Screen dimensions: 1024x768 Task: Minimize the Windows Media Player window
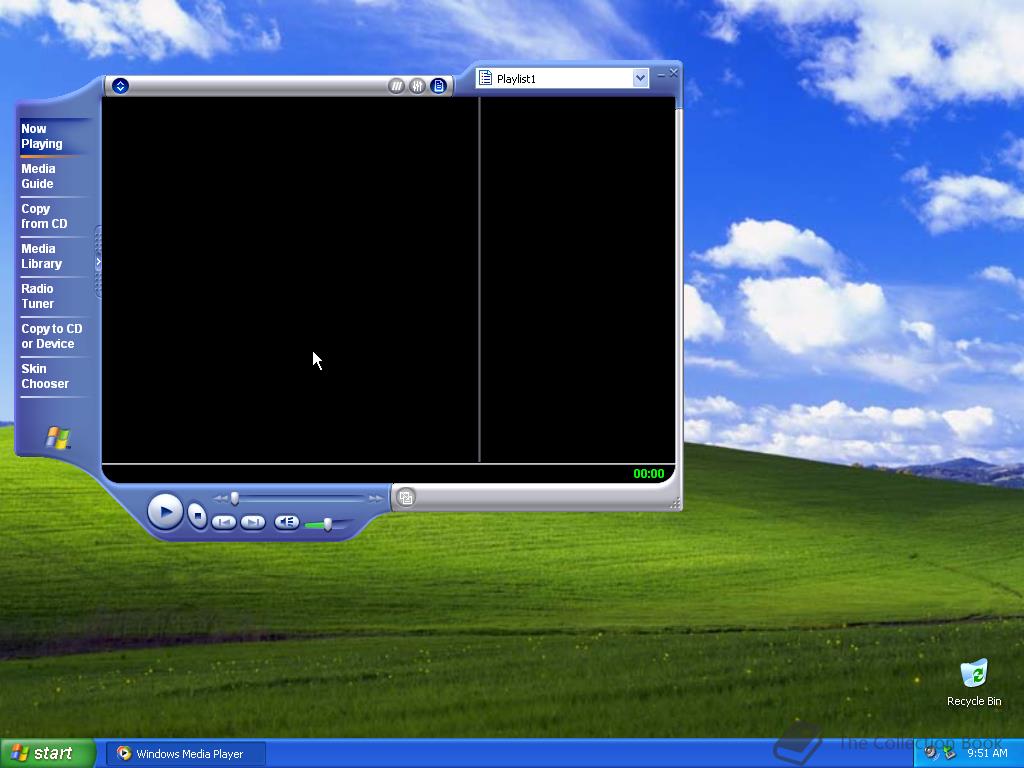(x=661, y=74)
